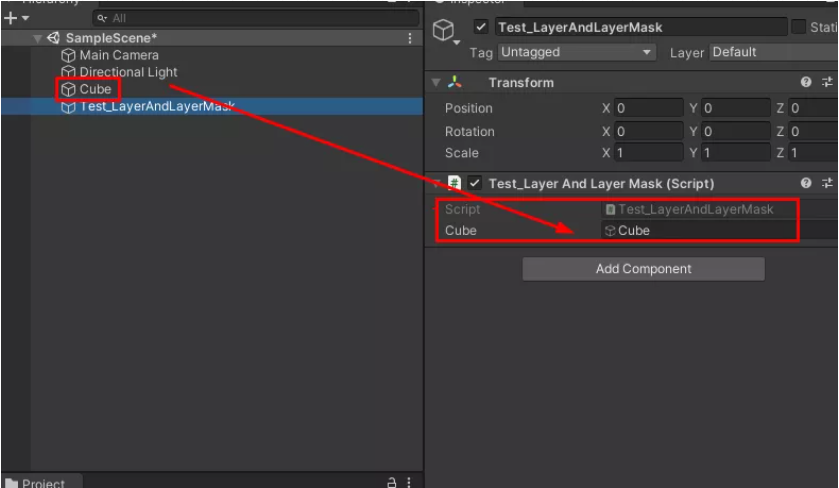Click Rotation X field
The height and width of the screenshot is (488, 839).
649,131
